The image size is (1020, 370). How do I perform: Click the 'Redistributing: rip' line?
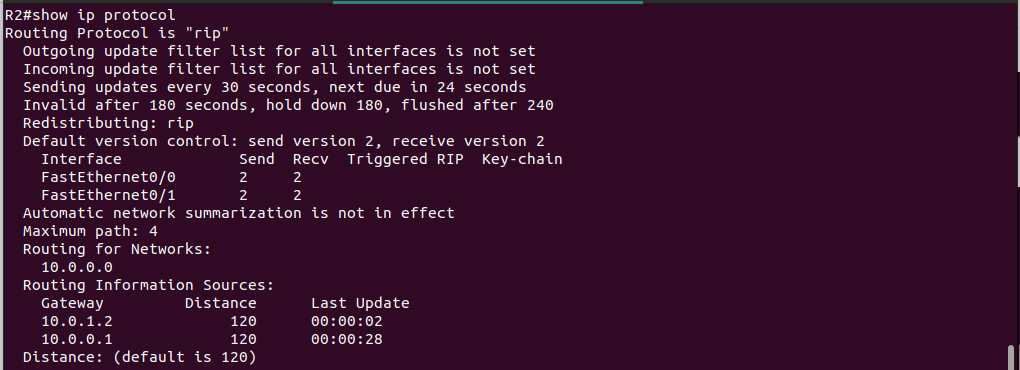(109, 123)
